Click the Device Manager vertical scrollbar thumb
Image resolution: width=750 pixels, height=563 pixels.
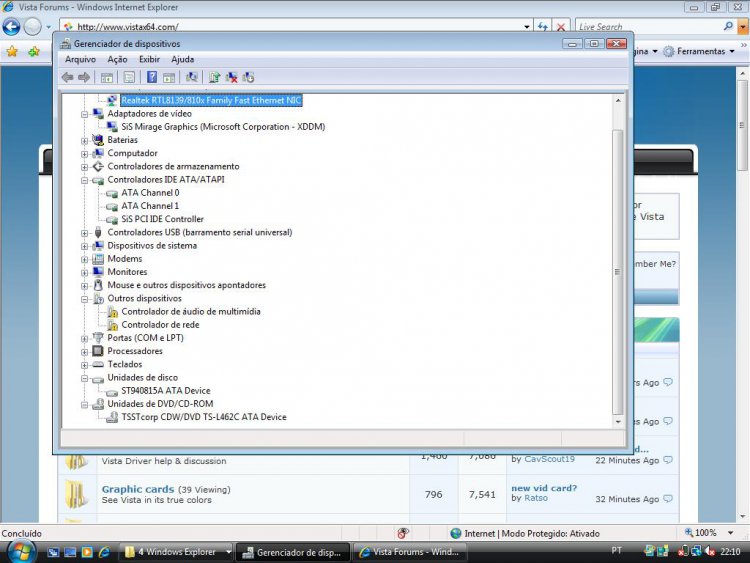click(618, 272)
